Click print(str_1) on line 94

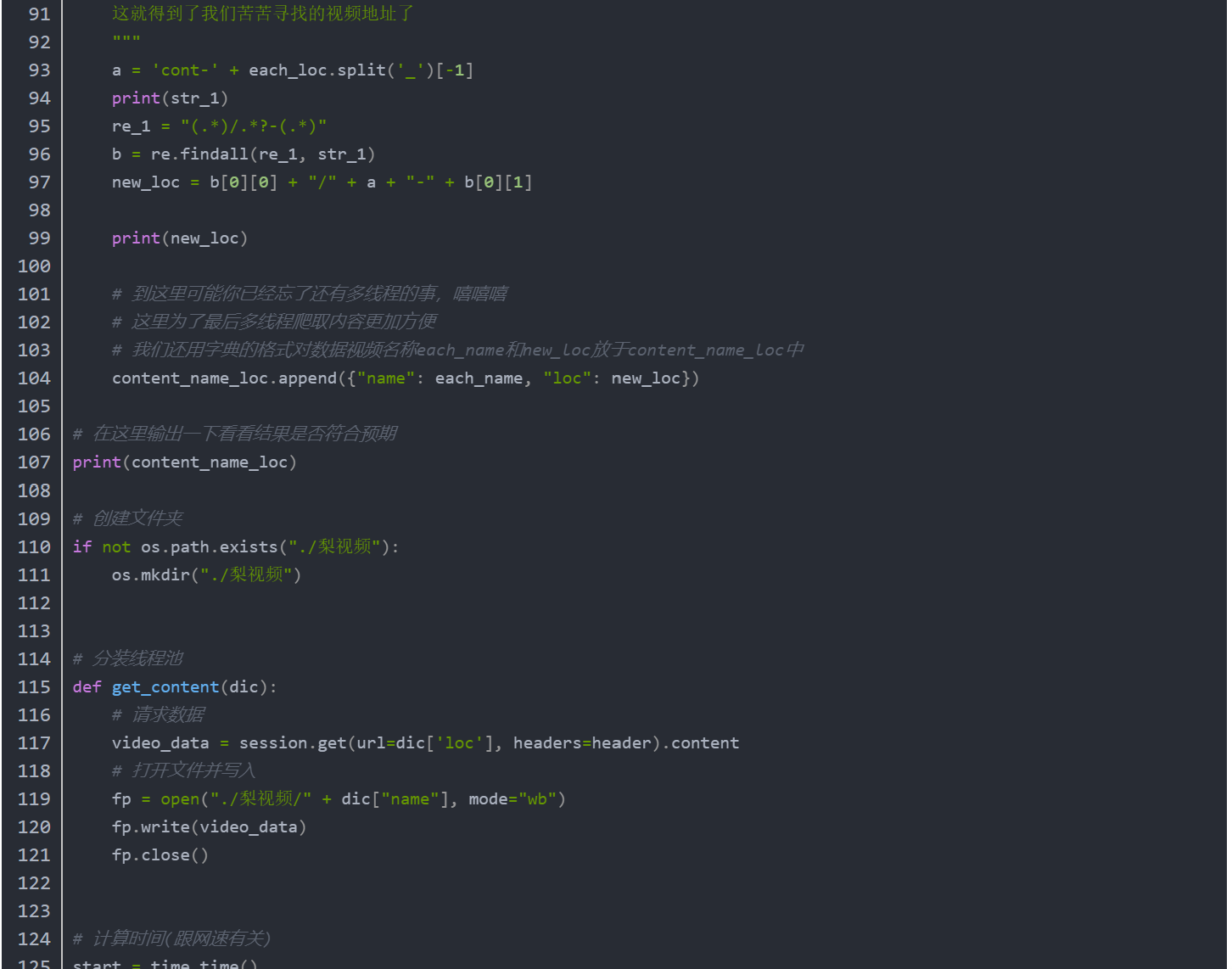[170, 98]
